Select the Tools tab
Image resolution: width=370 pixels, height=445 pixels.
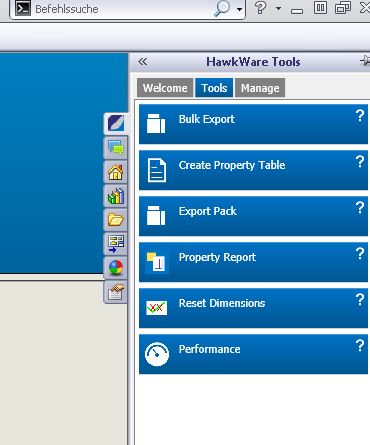(x=214, y=88)
